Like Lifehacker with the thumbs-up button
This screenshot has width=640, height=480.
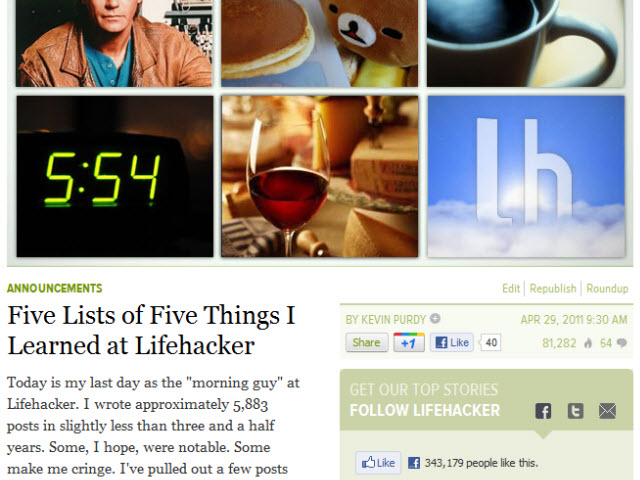[378, 463]
